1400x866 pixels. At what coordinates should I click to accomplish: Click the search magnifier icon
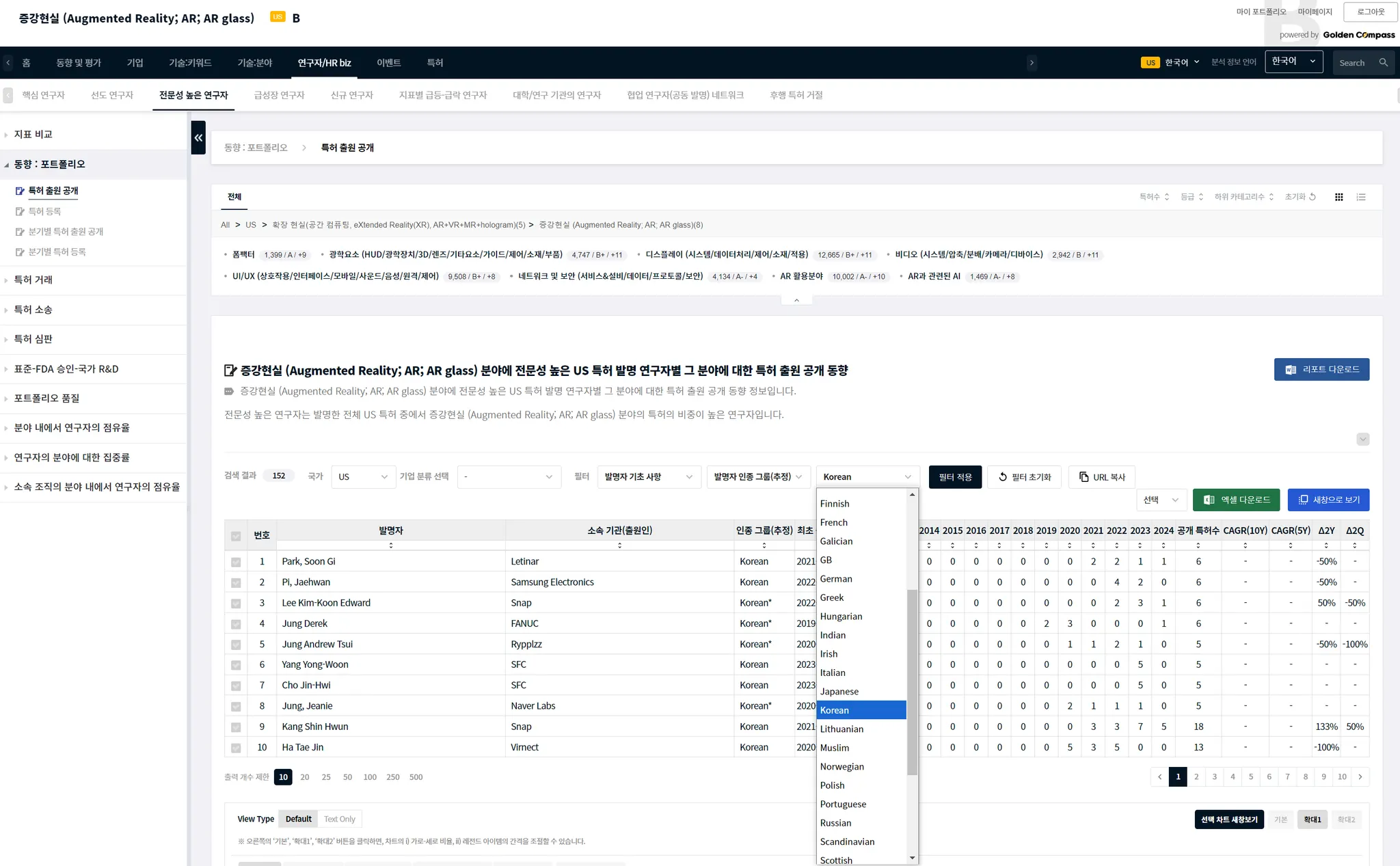[1383, 63]
